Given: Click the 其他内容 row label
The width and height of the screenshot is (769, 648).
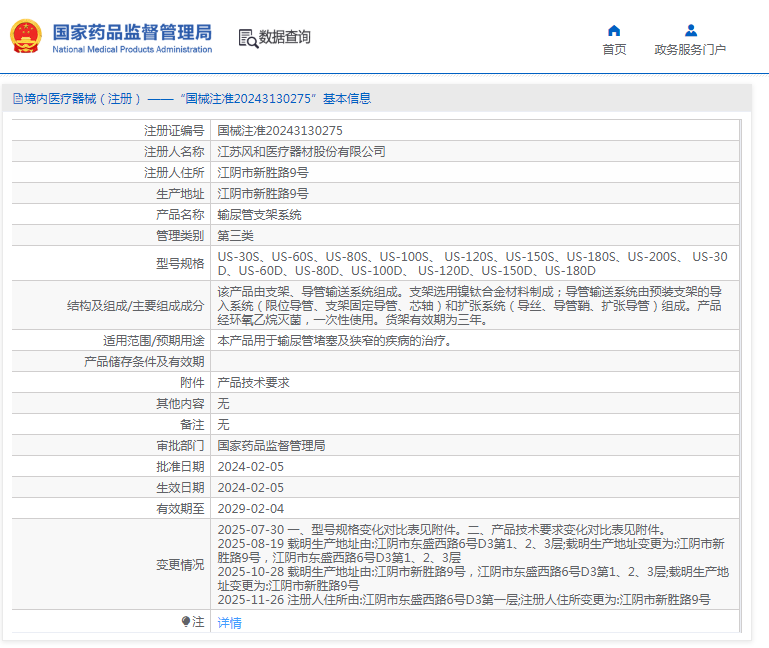Looking at the screenshot, I should click(x=180, y=404).
